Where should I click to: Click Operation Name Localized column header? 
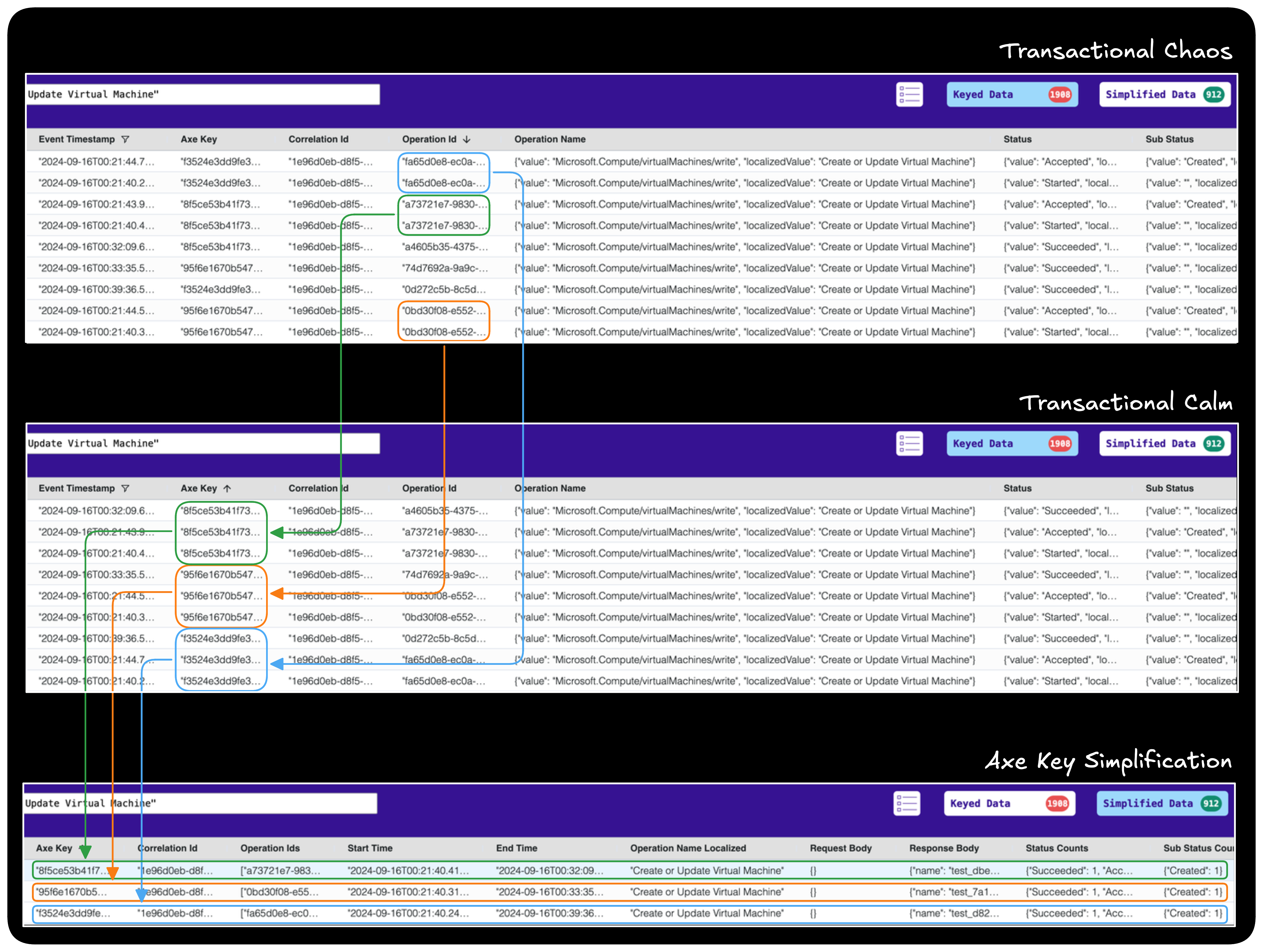(x=688, y=848)
